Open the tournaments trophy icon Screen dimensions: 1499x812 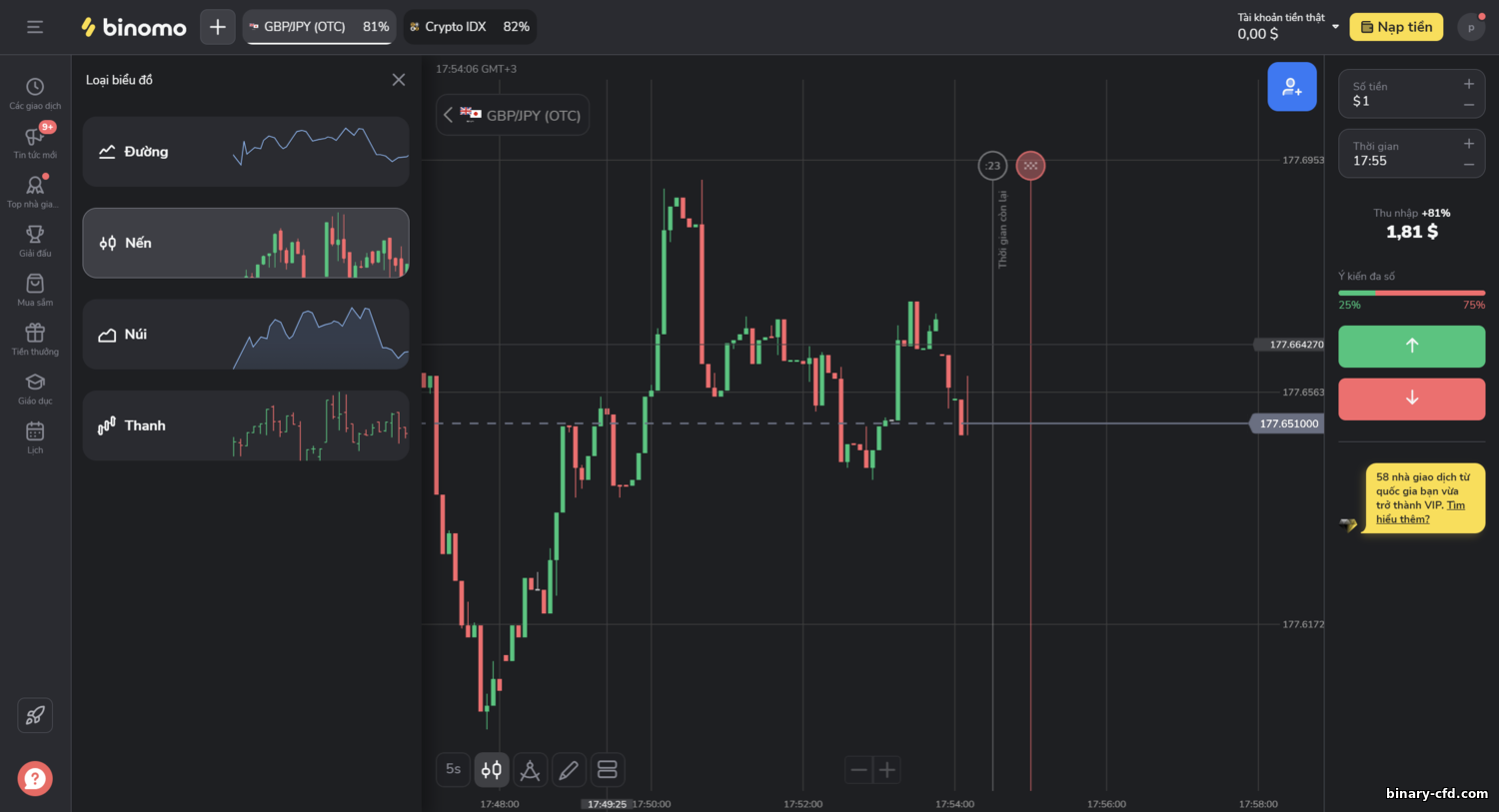(35, 234)
